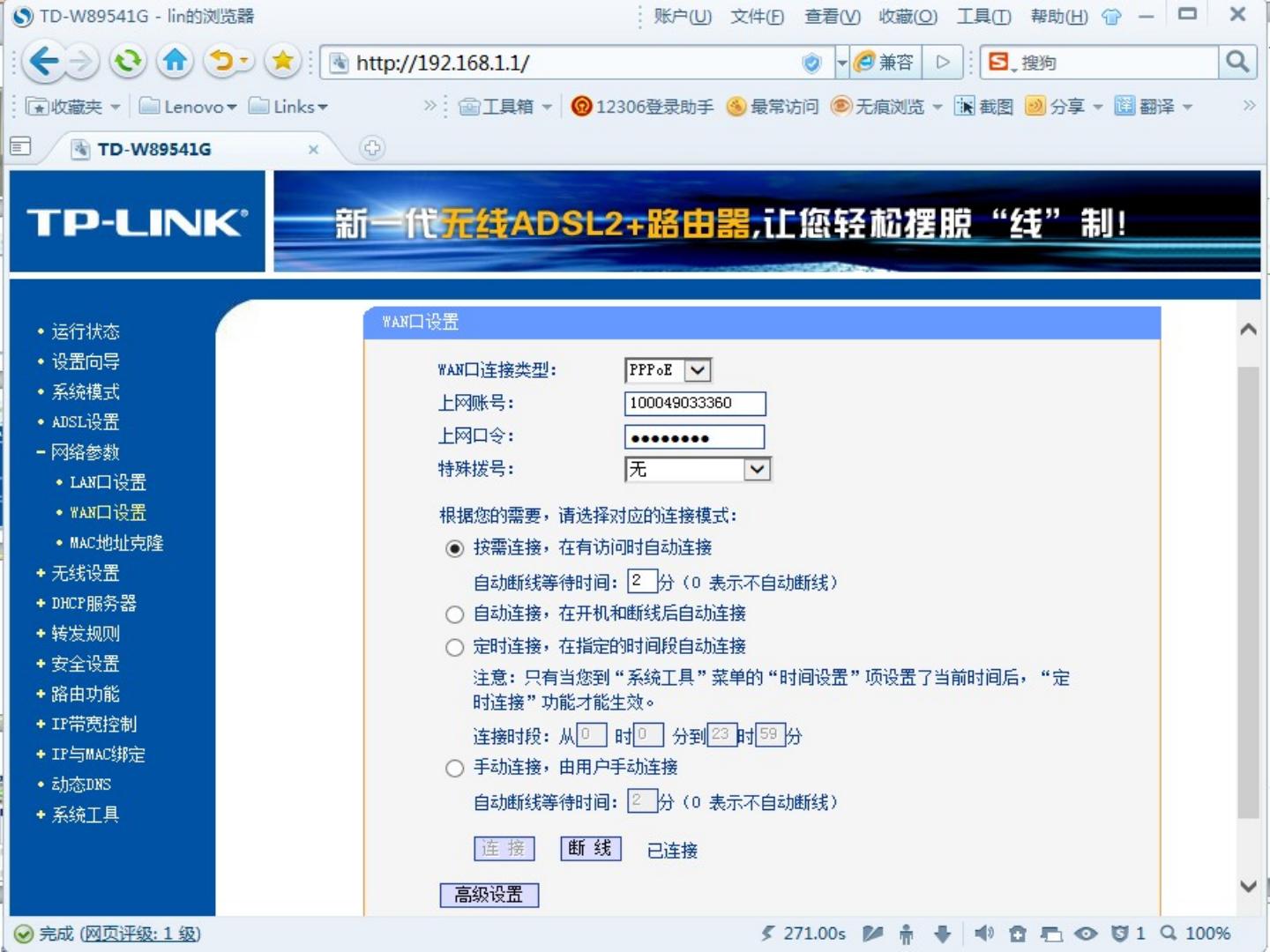This screenshot has width=1270, height=952.
Task: Click the forward navigation arrow
Action: coord(81,62)
